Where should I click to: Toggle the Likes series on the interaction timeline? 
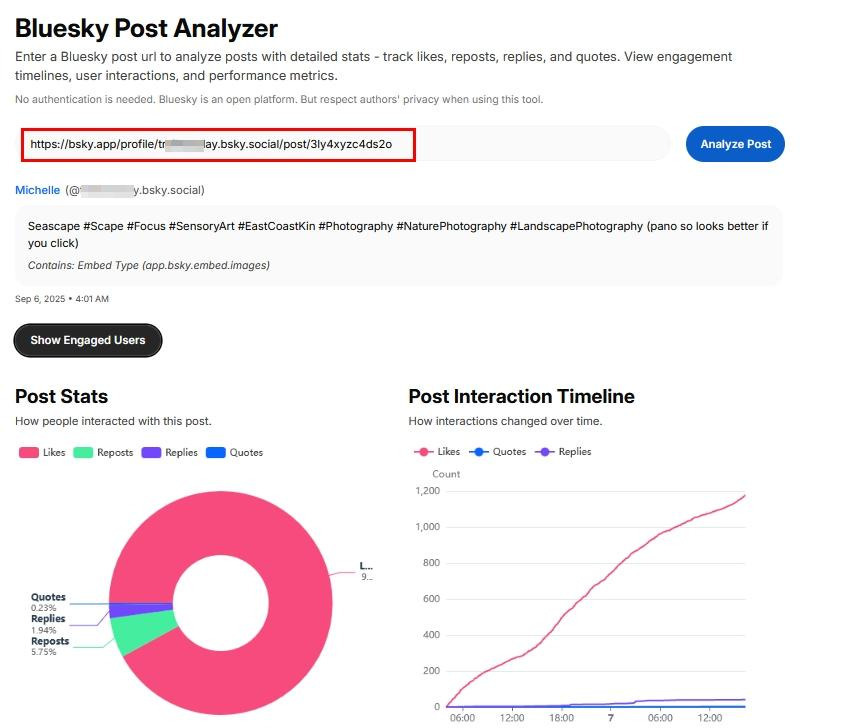[x=440, y=451]
